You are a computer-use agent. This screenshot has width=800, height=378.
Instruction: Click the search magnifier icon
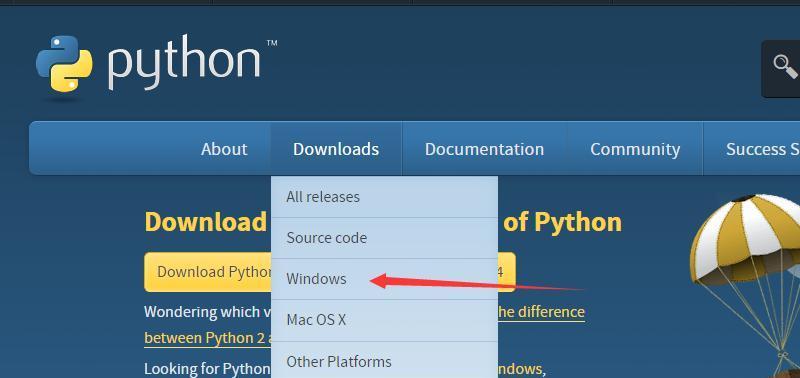point(785,68)
